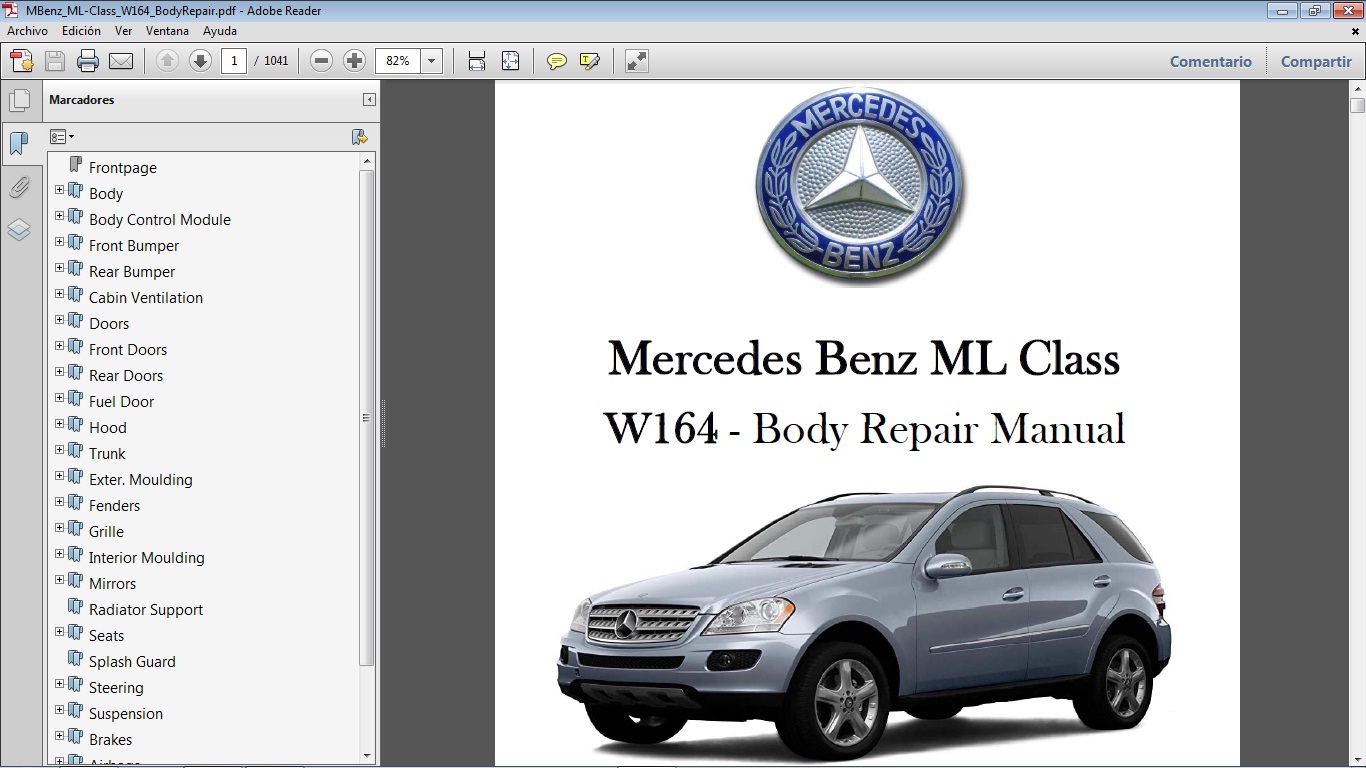
Task: Click the Attachments paperclip icon
Action: click(x=21, y=187)
